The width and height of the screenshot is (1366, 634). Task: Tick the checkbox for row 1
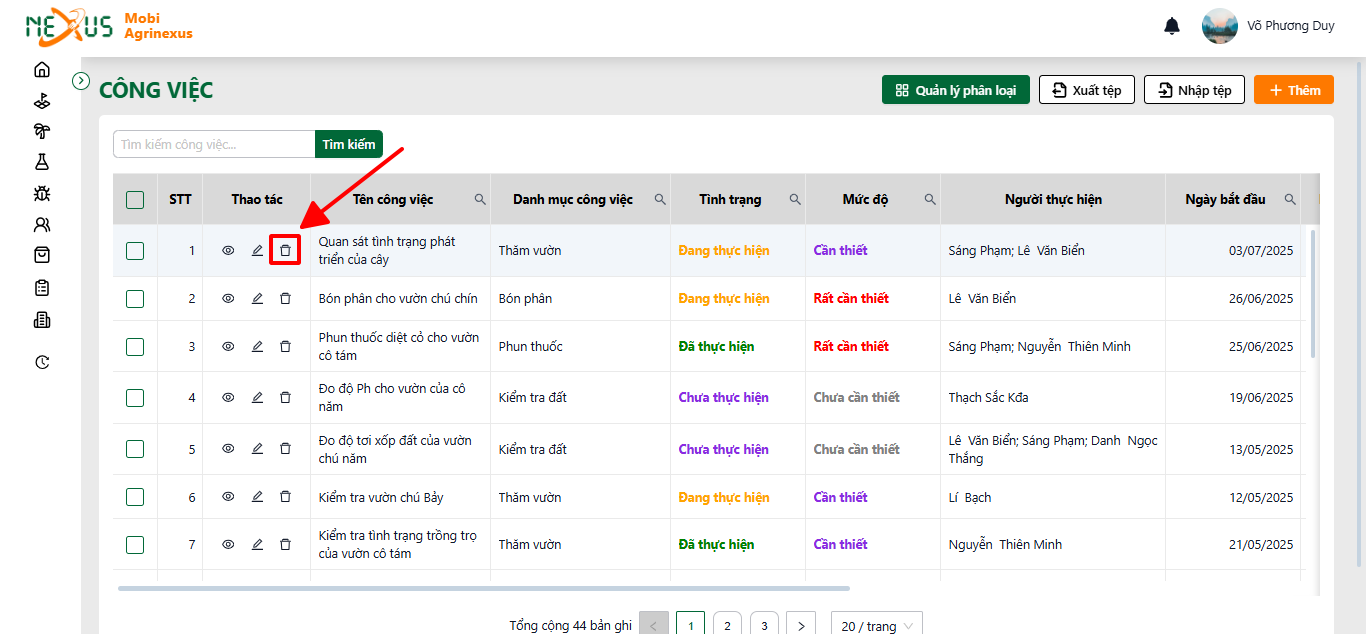coord(135,251)
